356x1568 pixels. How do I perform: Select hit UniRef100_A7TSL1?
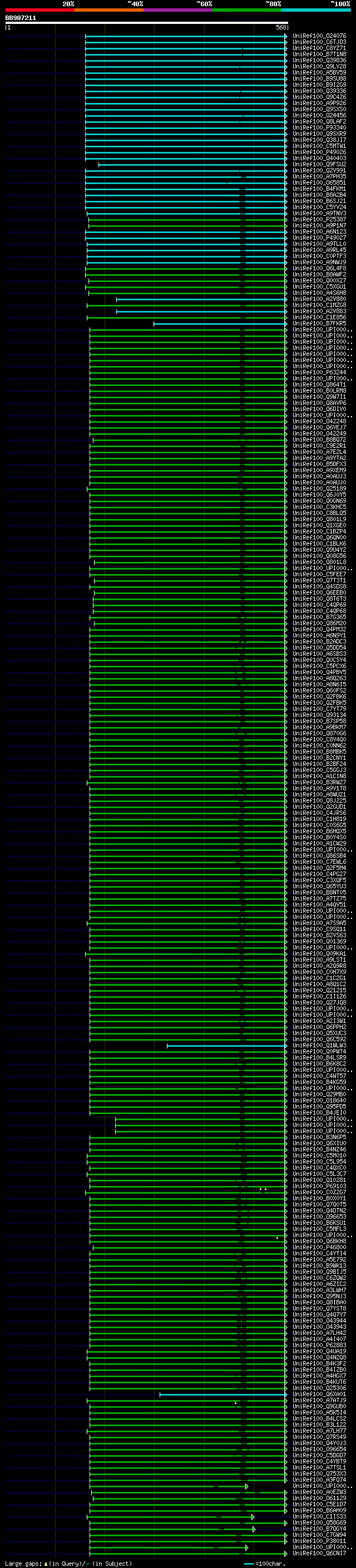[x=319, y=1467]
